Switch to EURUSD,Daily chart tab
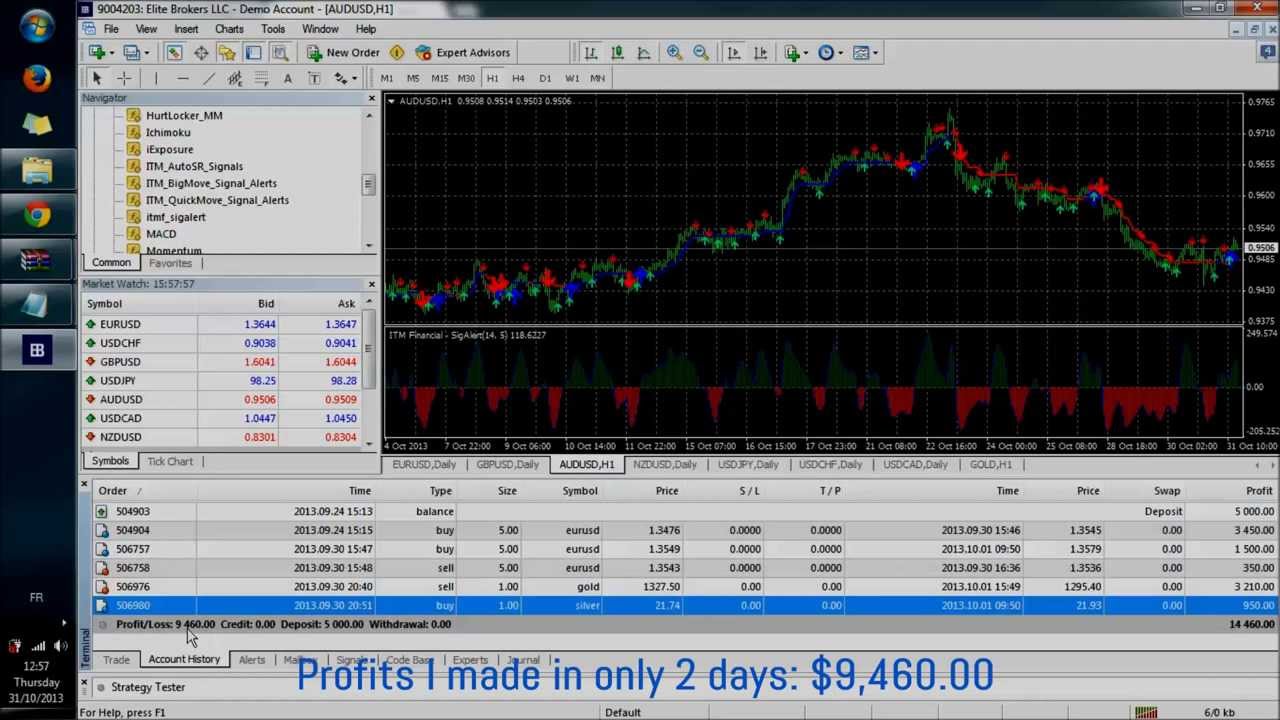Image resolution: width=1280 pixels, height=720 pixels. click(424, 464)
